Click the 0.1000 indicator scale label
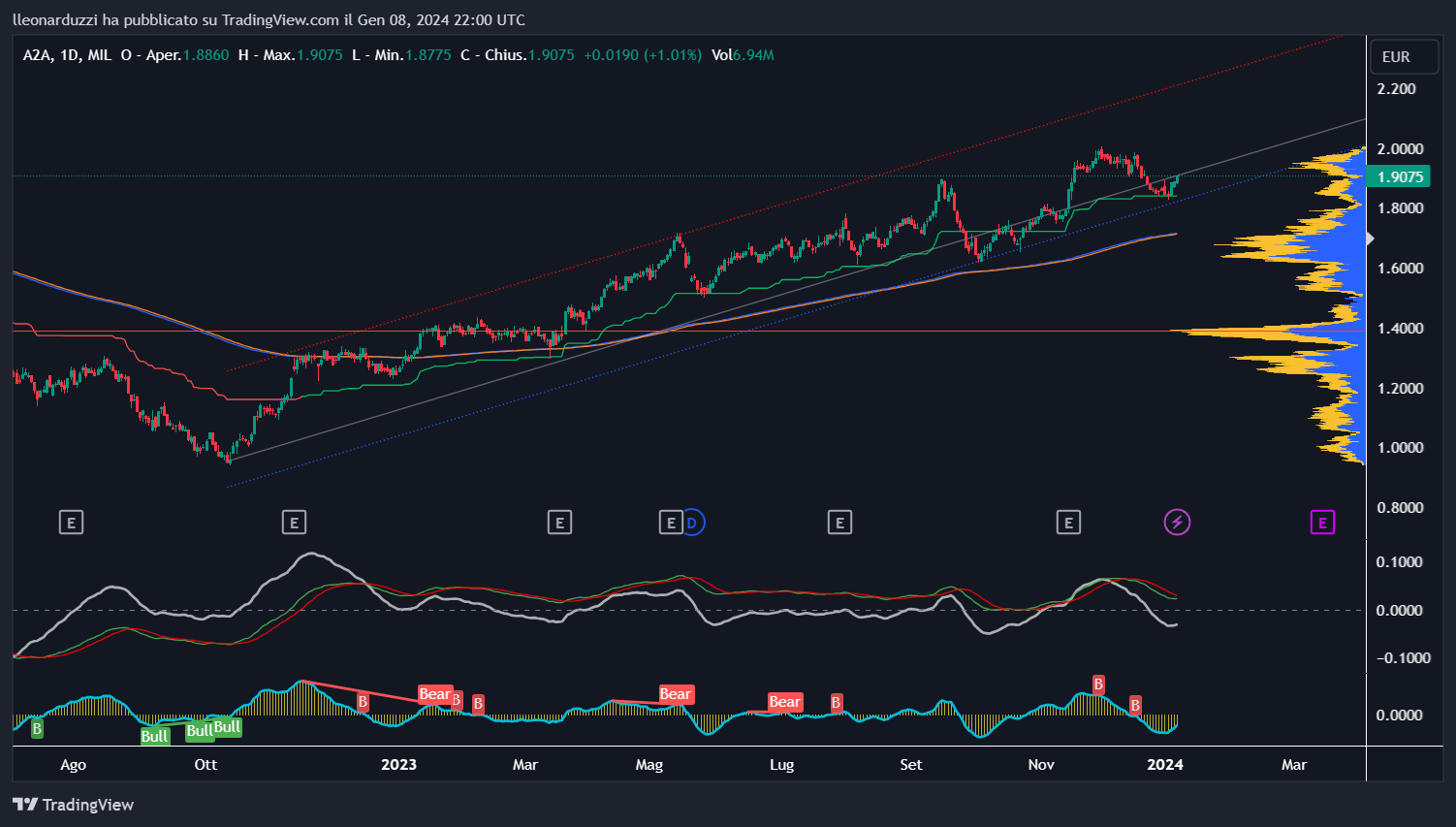1456x827 pixels. click(x=1400, y=562)
